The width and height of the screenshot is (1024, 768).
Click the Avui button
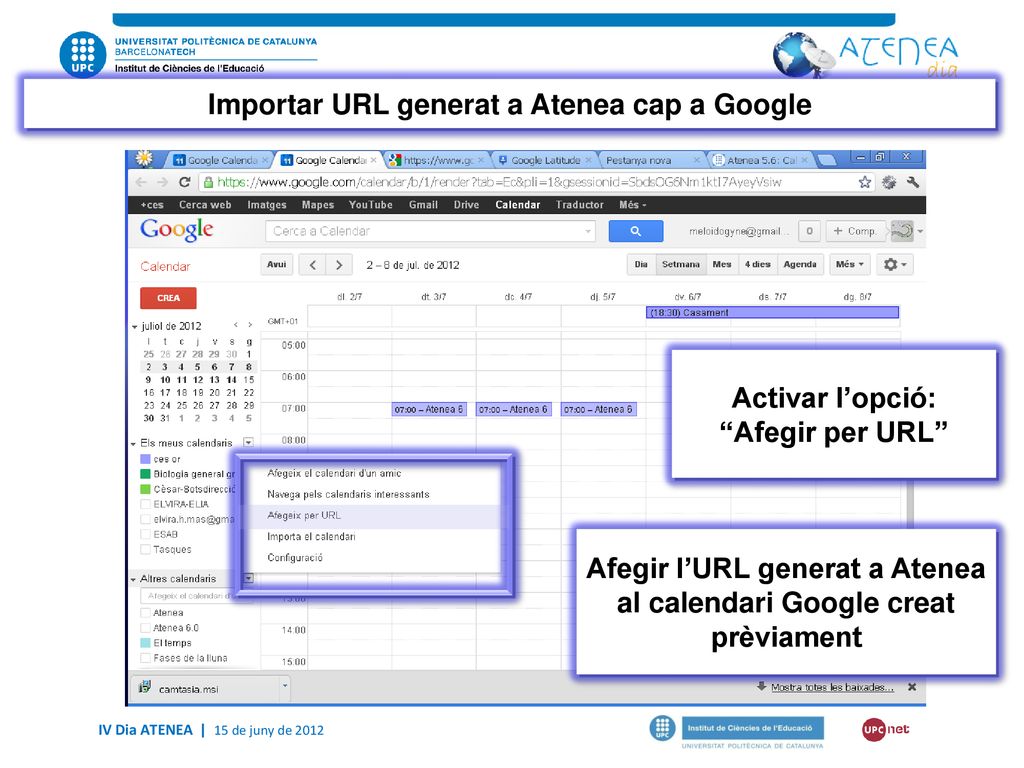277,264
